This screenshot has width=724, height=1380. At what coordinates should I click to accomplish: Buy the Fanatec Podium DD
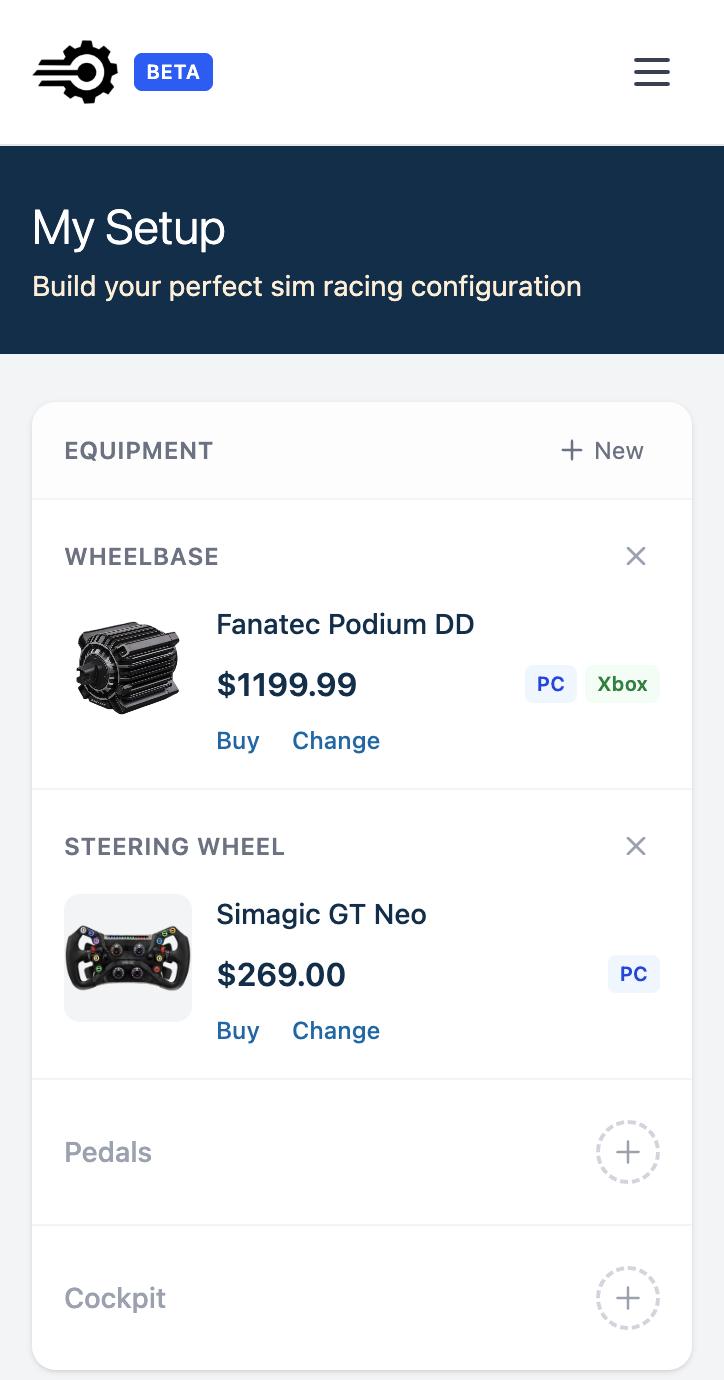(x=238, y=741)
